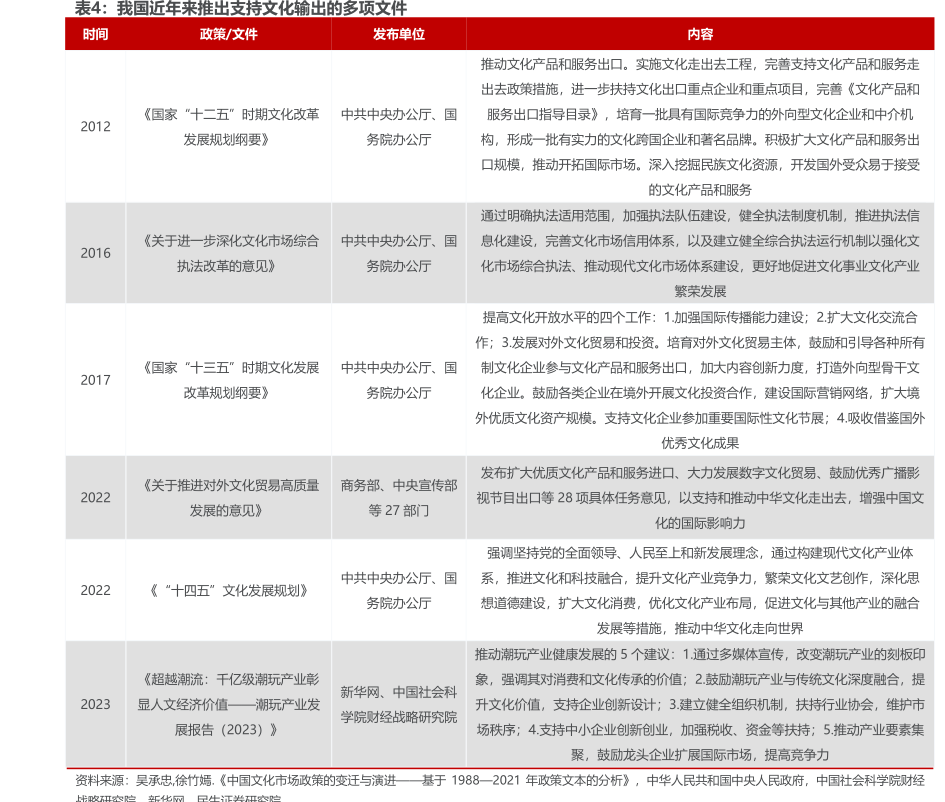This screenshot has width=945, height=802.
Task: Click the 超越潮流 潮玩产业 report title
Action: click(229, 704)
